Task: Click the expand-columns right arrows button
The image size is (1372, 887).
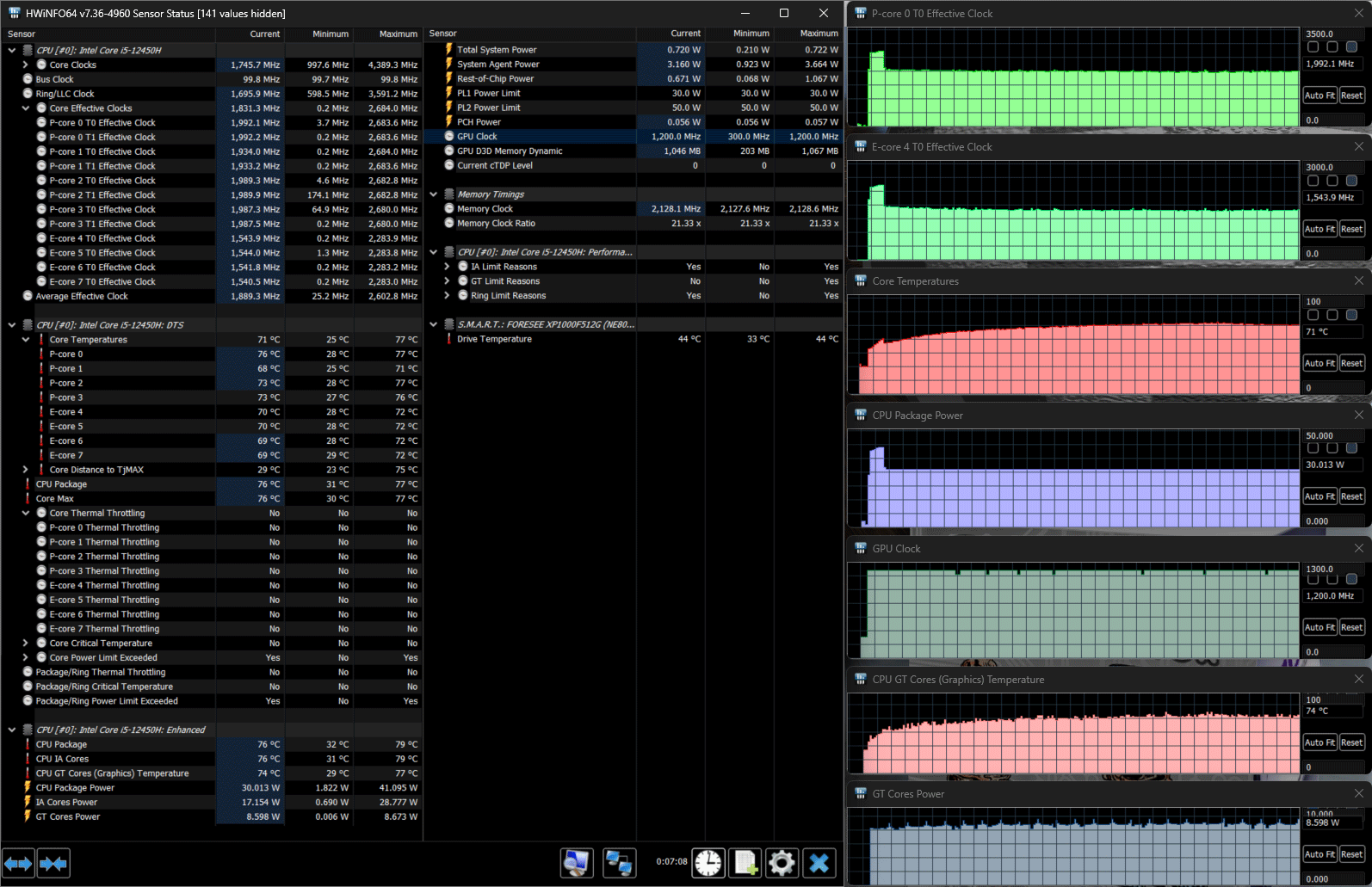Action: (18, 863)
